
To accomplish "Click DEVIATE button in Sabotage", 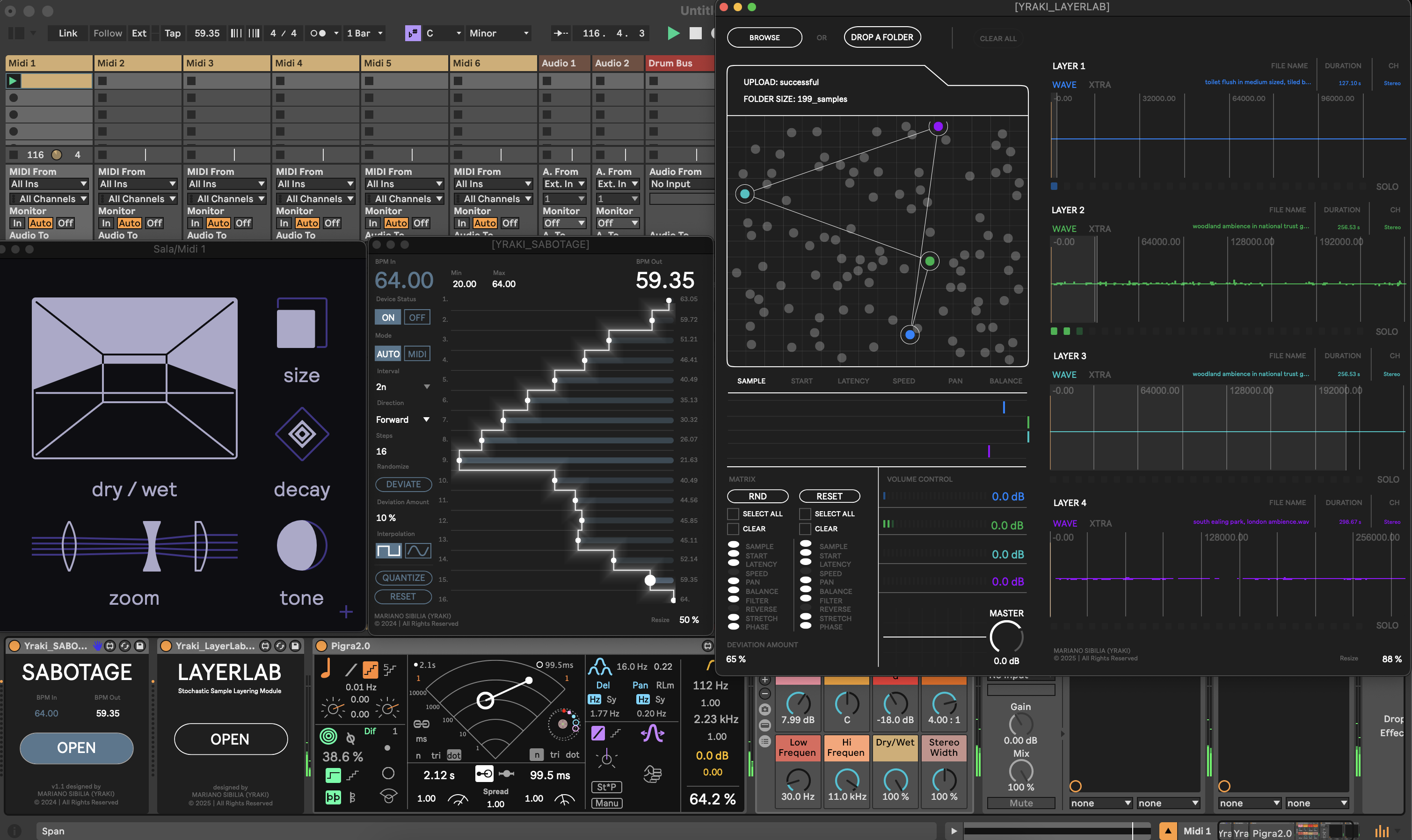I will click(x=403, y=485).
